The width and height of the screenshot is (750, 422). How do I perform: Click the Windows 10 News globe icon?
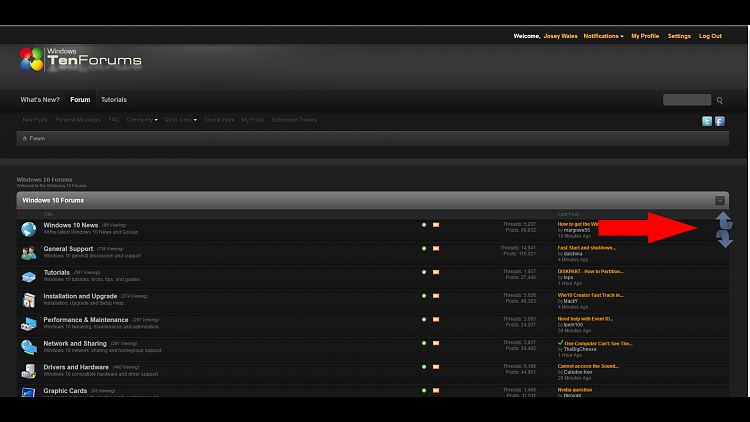pyautogui.click(x=28, y=229)
